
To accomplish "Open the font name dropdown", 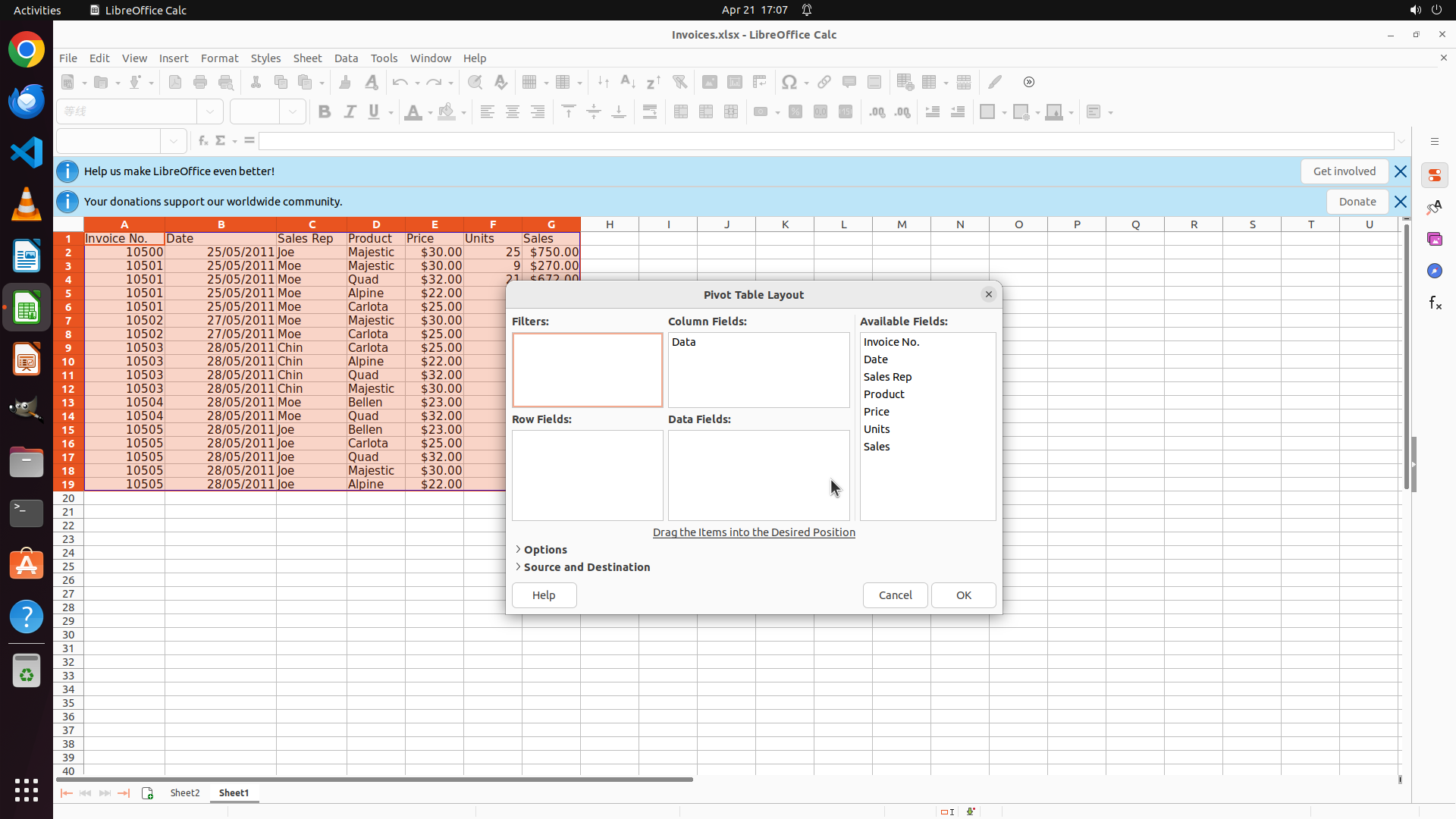I will [210, 111].
